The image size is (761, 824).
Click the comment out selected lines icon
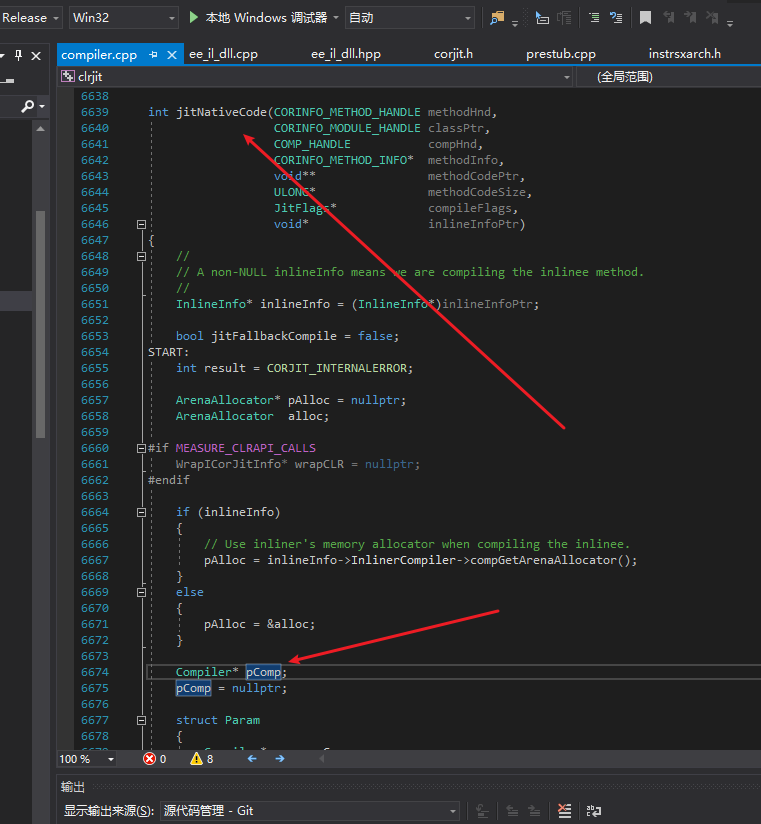coord(594,18)
